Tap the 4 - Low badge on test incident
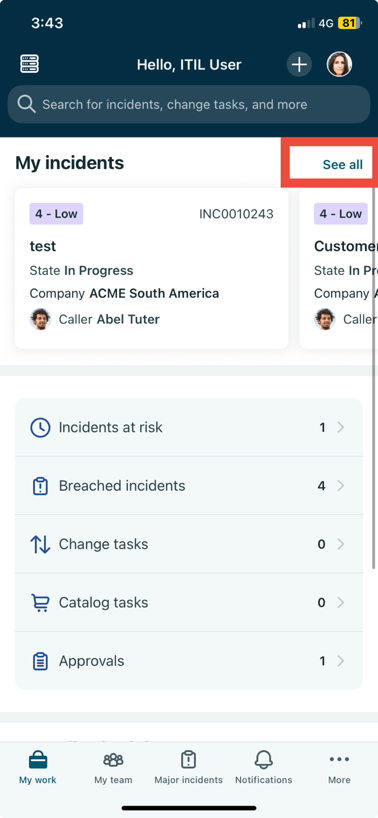The width and height of the screenshot is (378, 818). click(56, 213)
